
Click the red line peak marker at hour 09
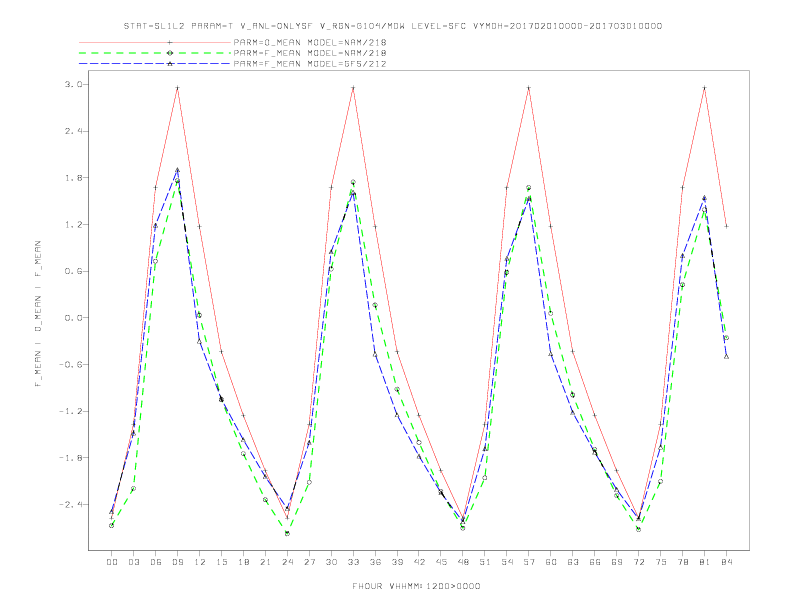(x=177, y=88)
